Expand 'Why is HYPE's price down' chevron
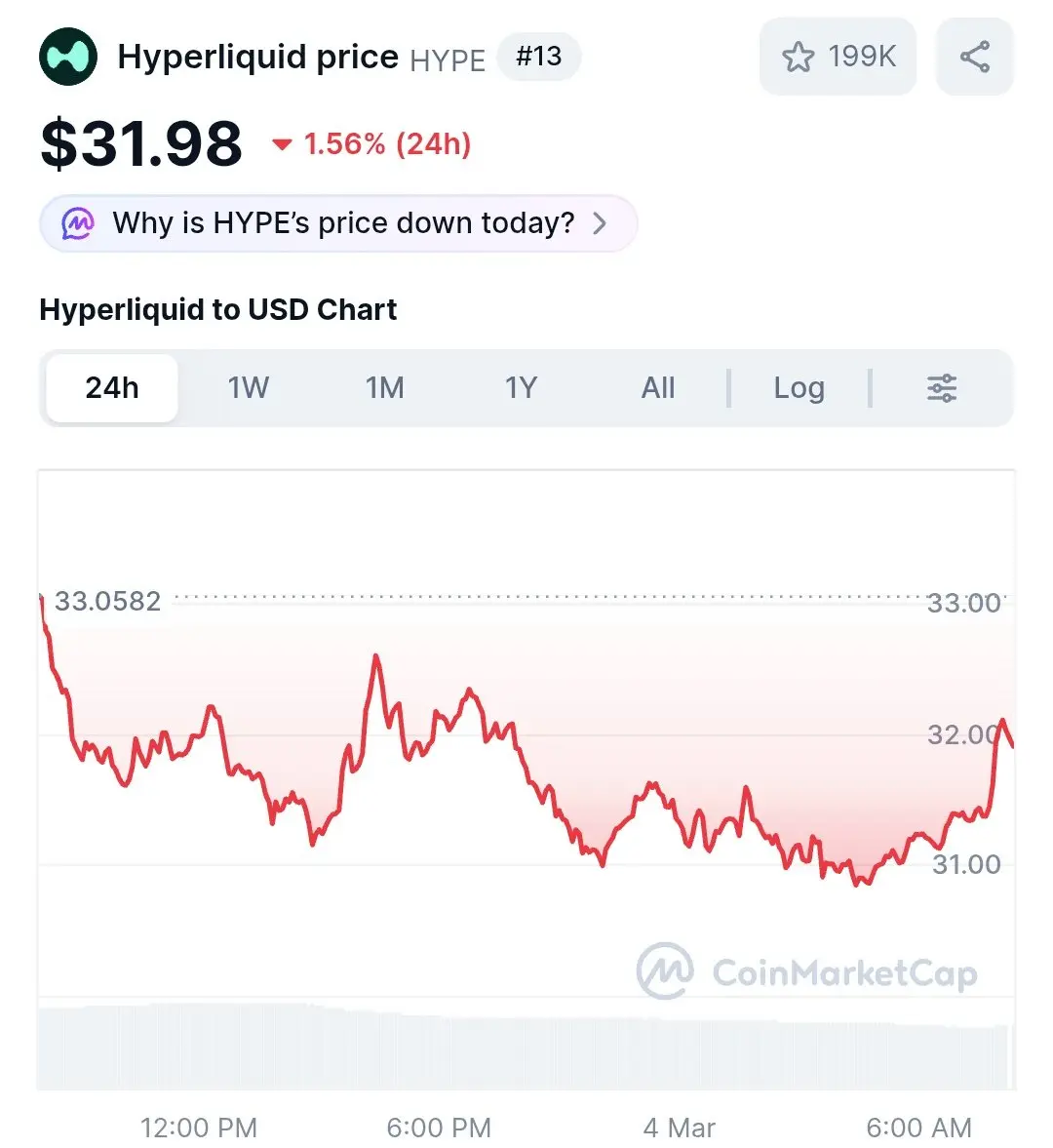The height and width of the screenshot is (1148, 1053). 600,223
